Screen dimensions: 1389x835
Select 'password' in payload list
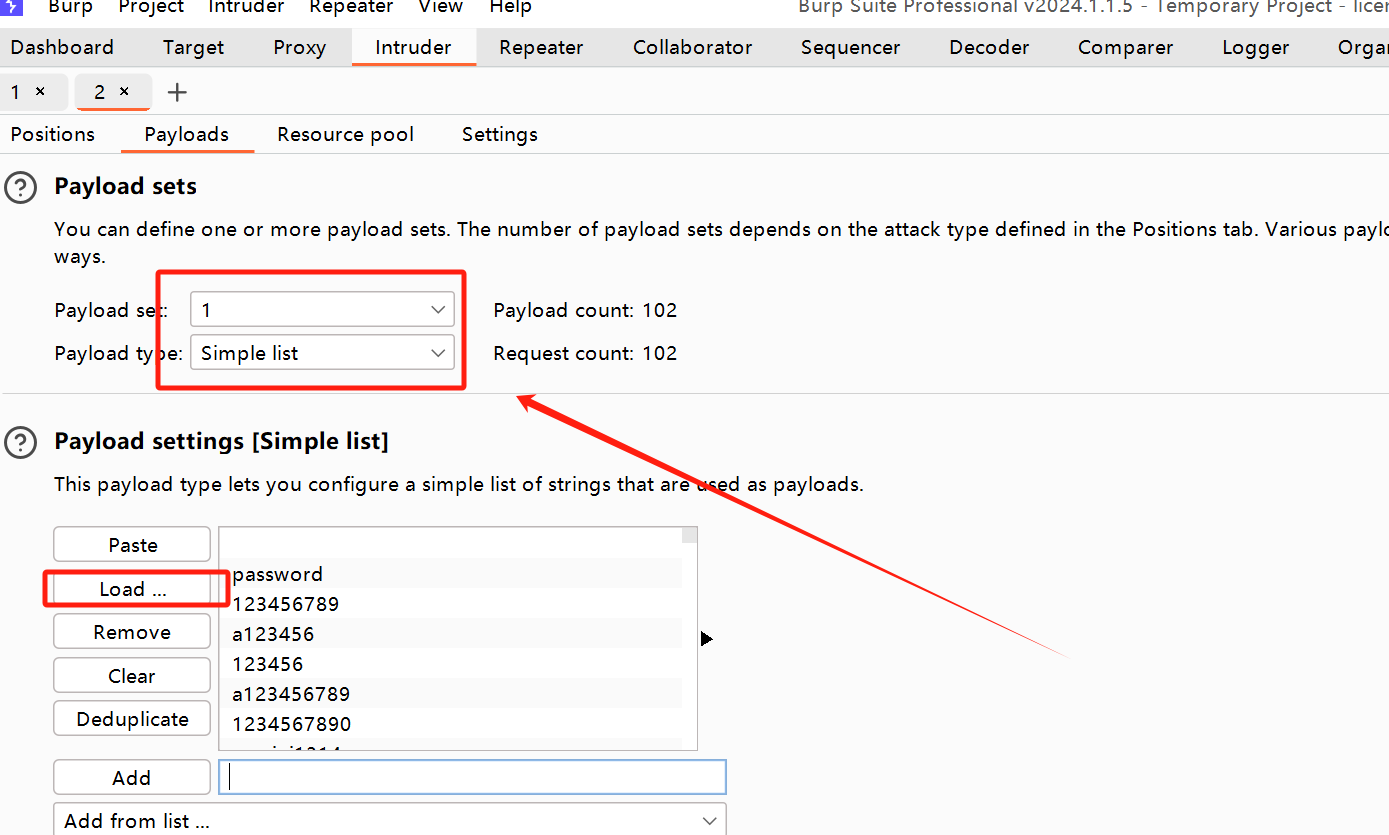point(450,574)
